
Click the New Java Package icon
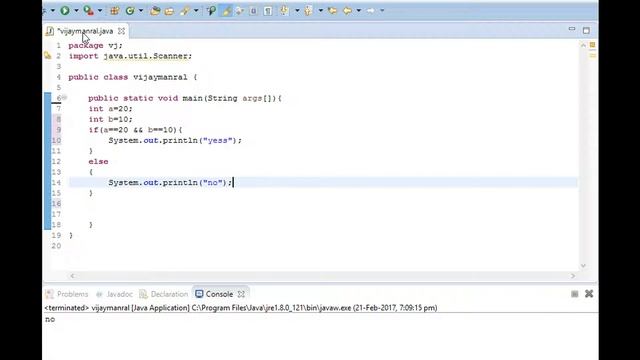(x=115, y=11)
